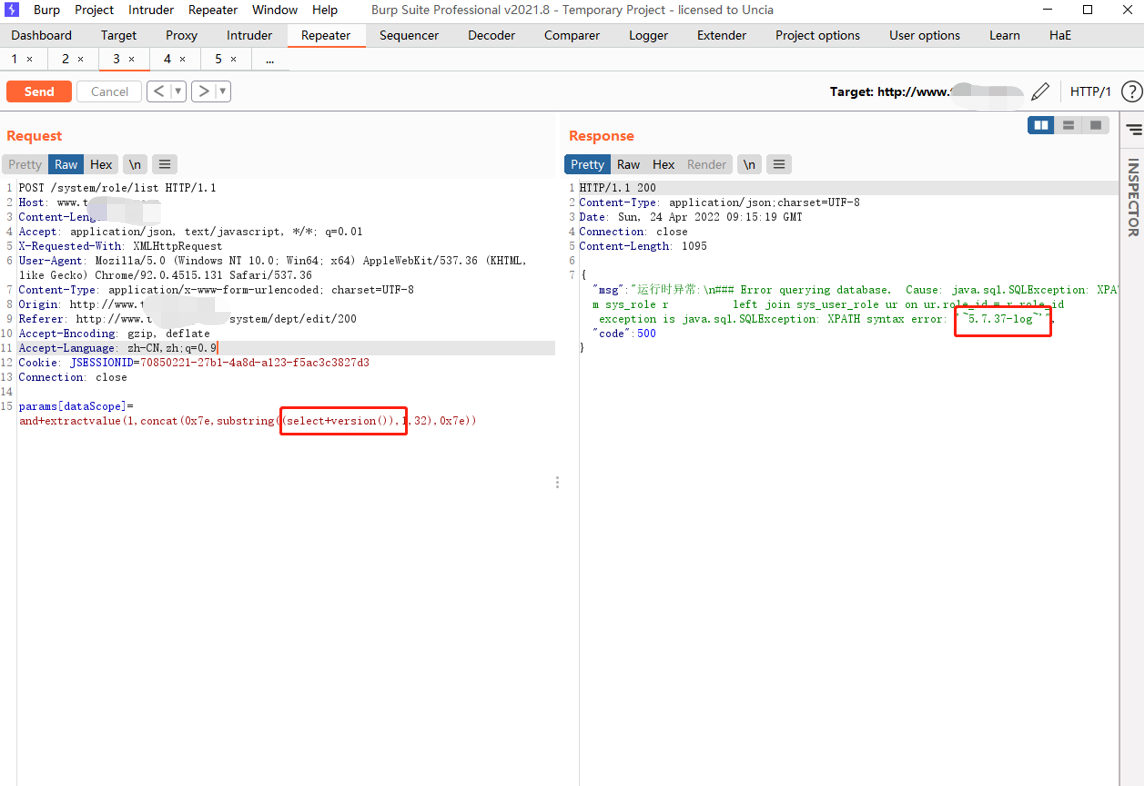Open request pane options menu icon
Image resolution: width=1144 pixels, height=786 pixels.
pos(165,164)
